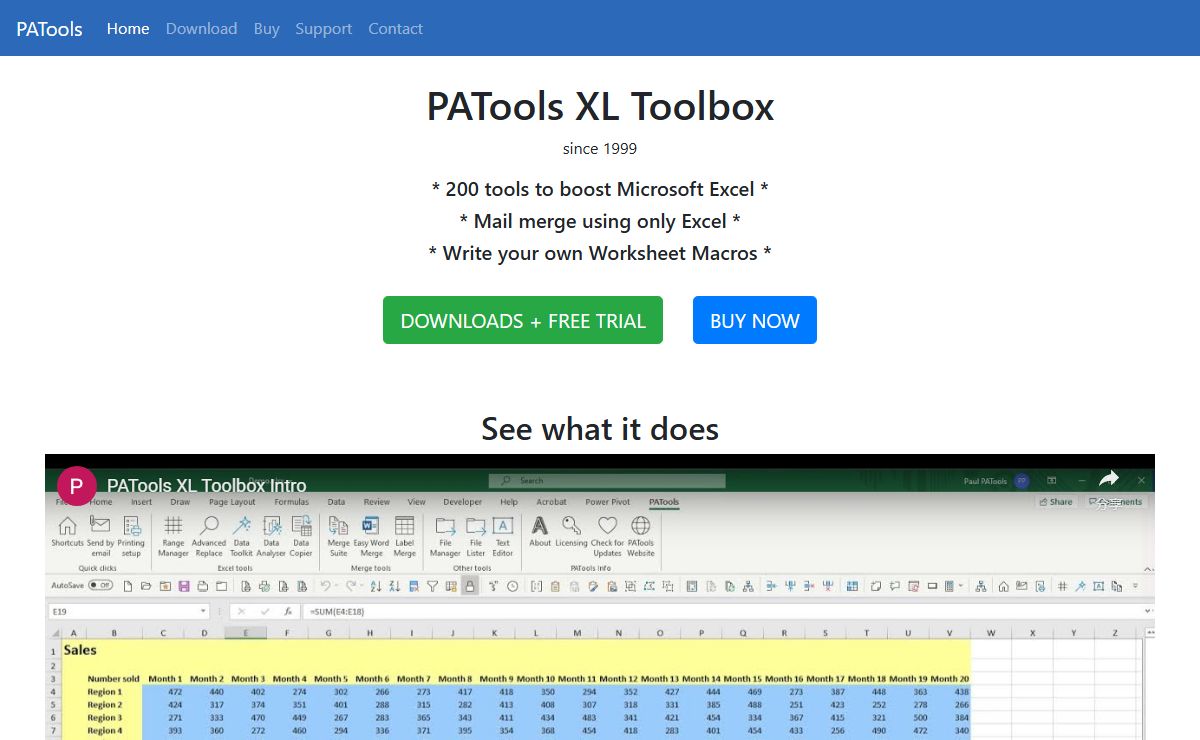The height and width of the screenshot is (740, 1200).
Task: Click the Month 10 column heading
Action: click(536, 679)
